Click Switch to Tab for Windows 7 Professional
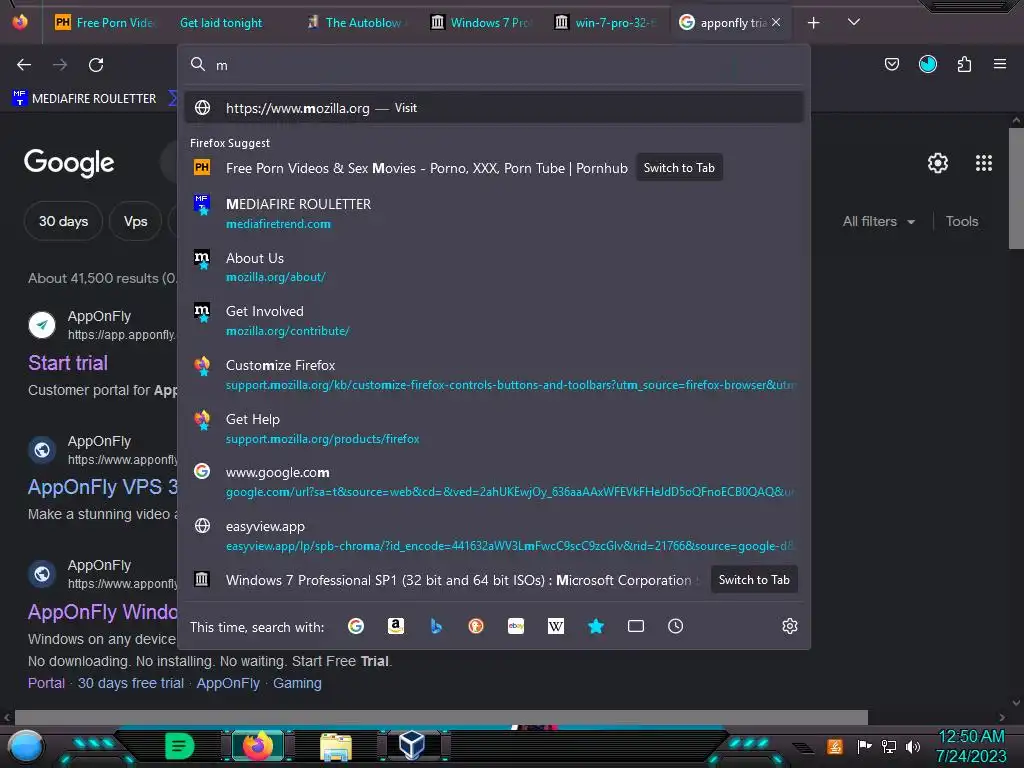The height and width of the screenshot is (768, 1024). [x=754, y=580]
